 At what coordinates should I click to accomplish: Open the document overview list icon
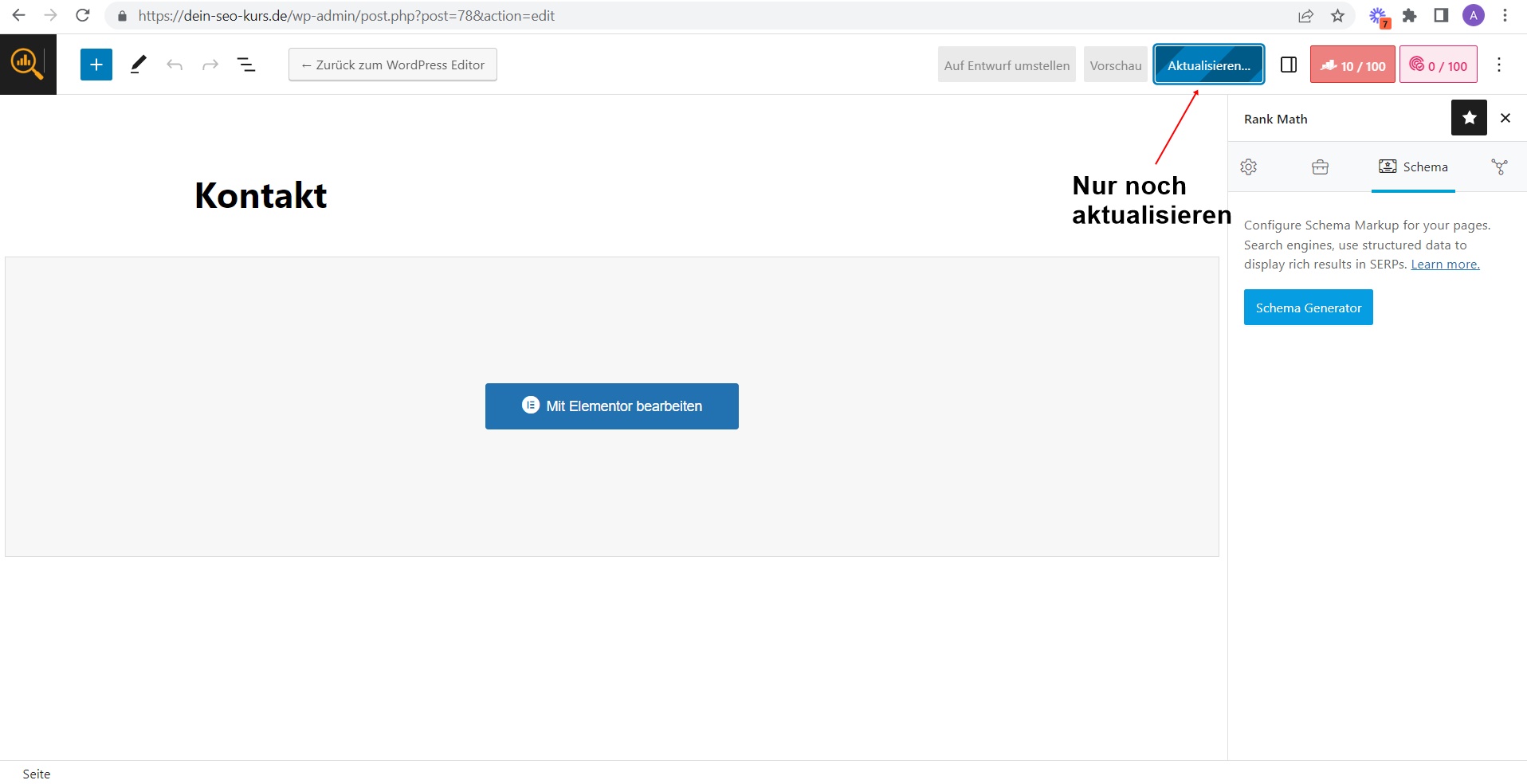pos(246,65)
